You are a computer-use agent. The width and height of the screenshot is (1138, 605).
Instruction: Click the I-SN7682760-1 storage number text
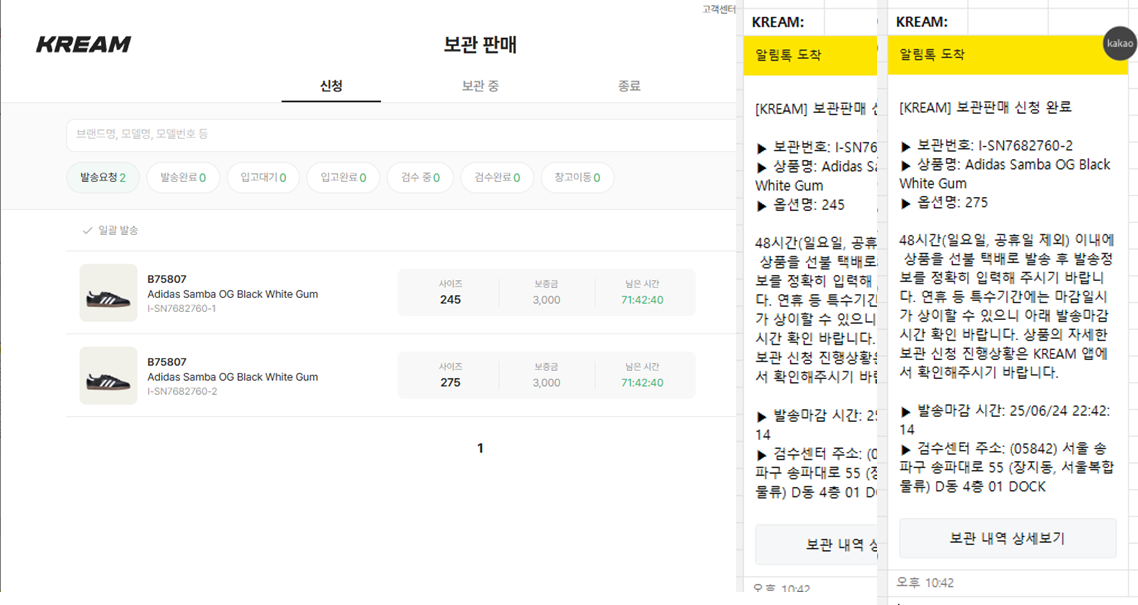[181, 309]
